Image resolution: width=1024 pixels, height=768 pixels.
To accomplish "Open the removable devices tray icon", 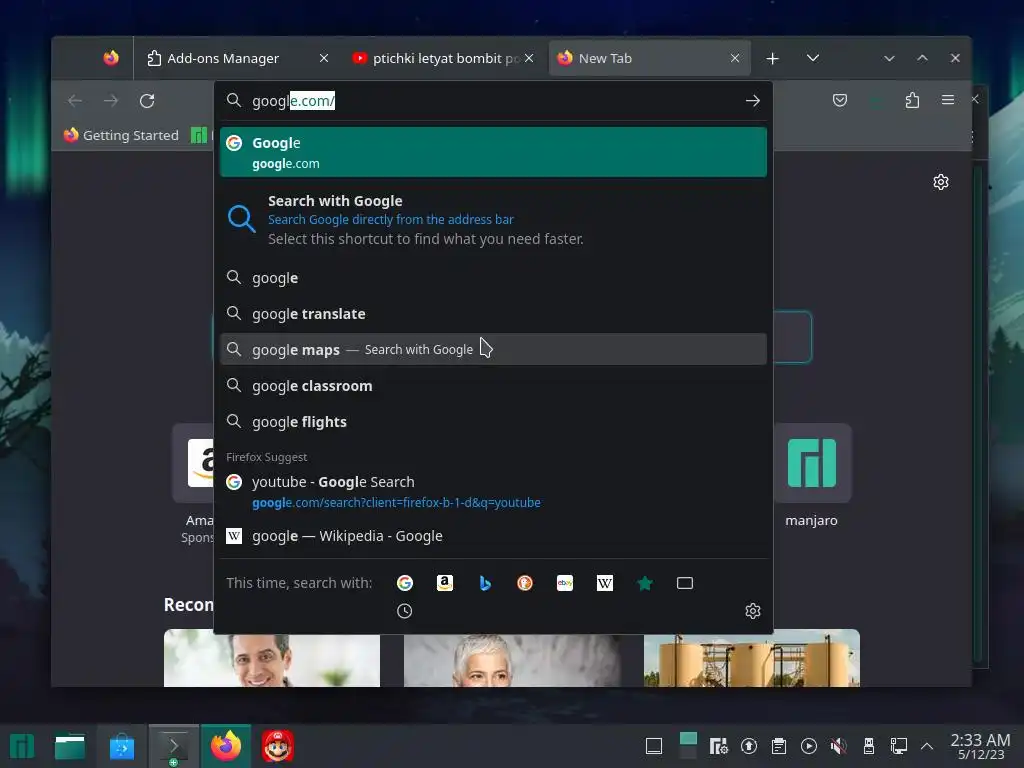I will point(869,746).
